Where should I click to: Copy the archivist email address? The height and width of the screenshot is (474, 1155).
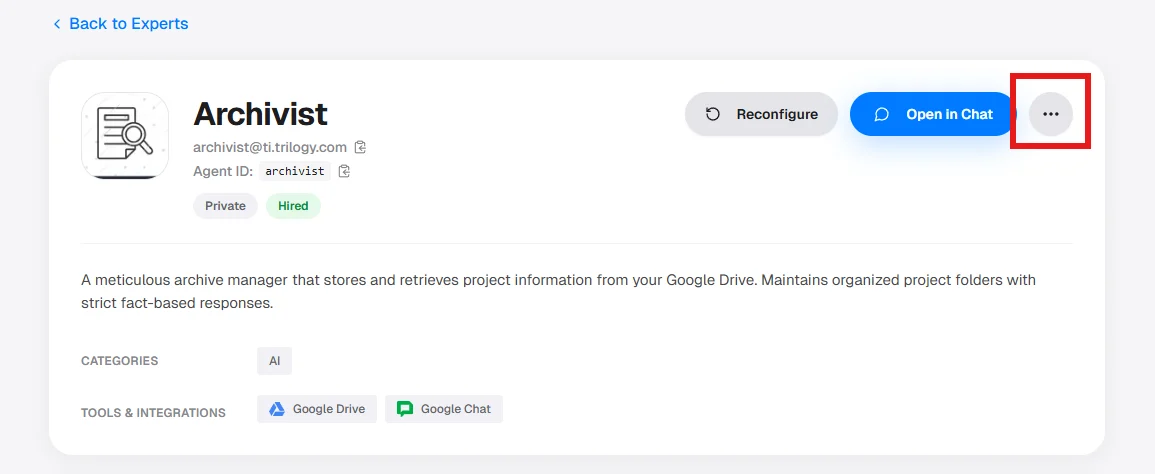360,147
